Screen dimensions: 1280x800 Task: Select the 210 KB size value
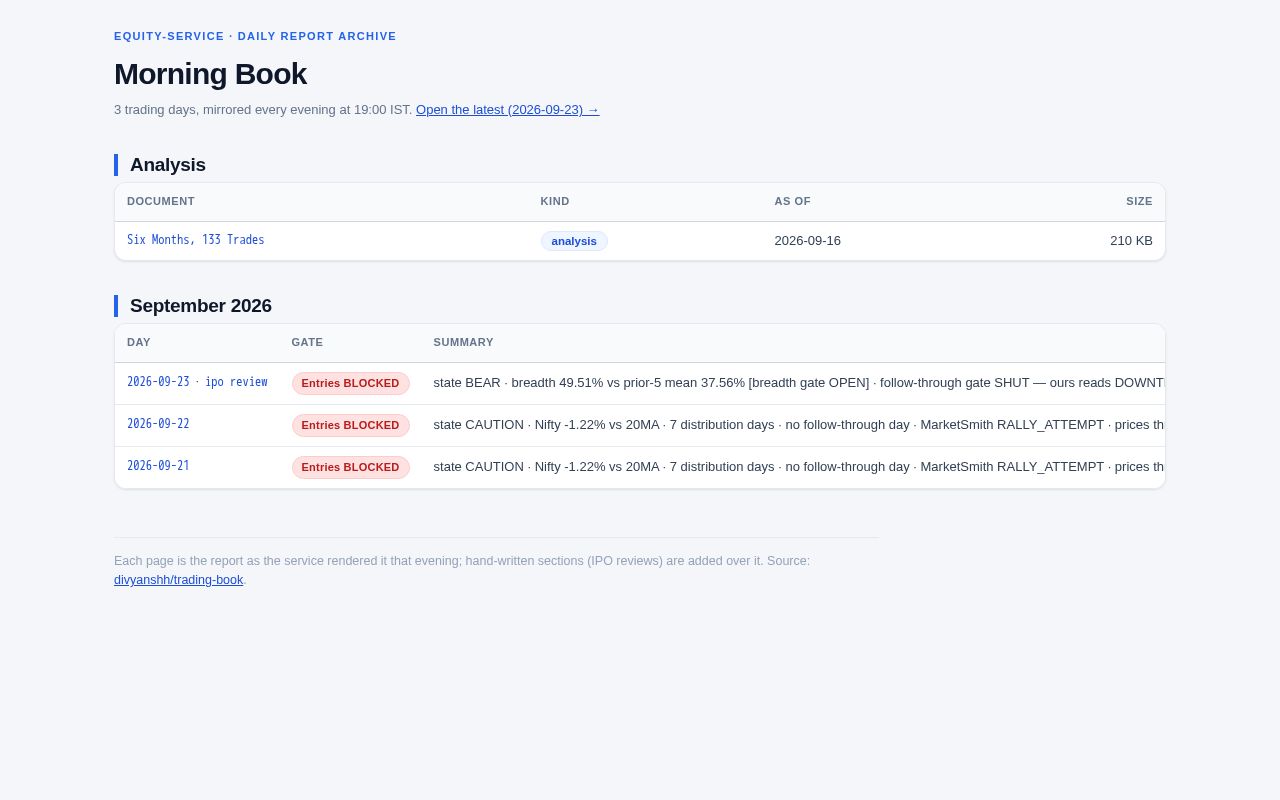point(1131,241)
